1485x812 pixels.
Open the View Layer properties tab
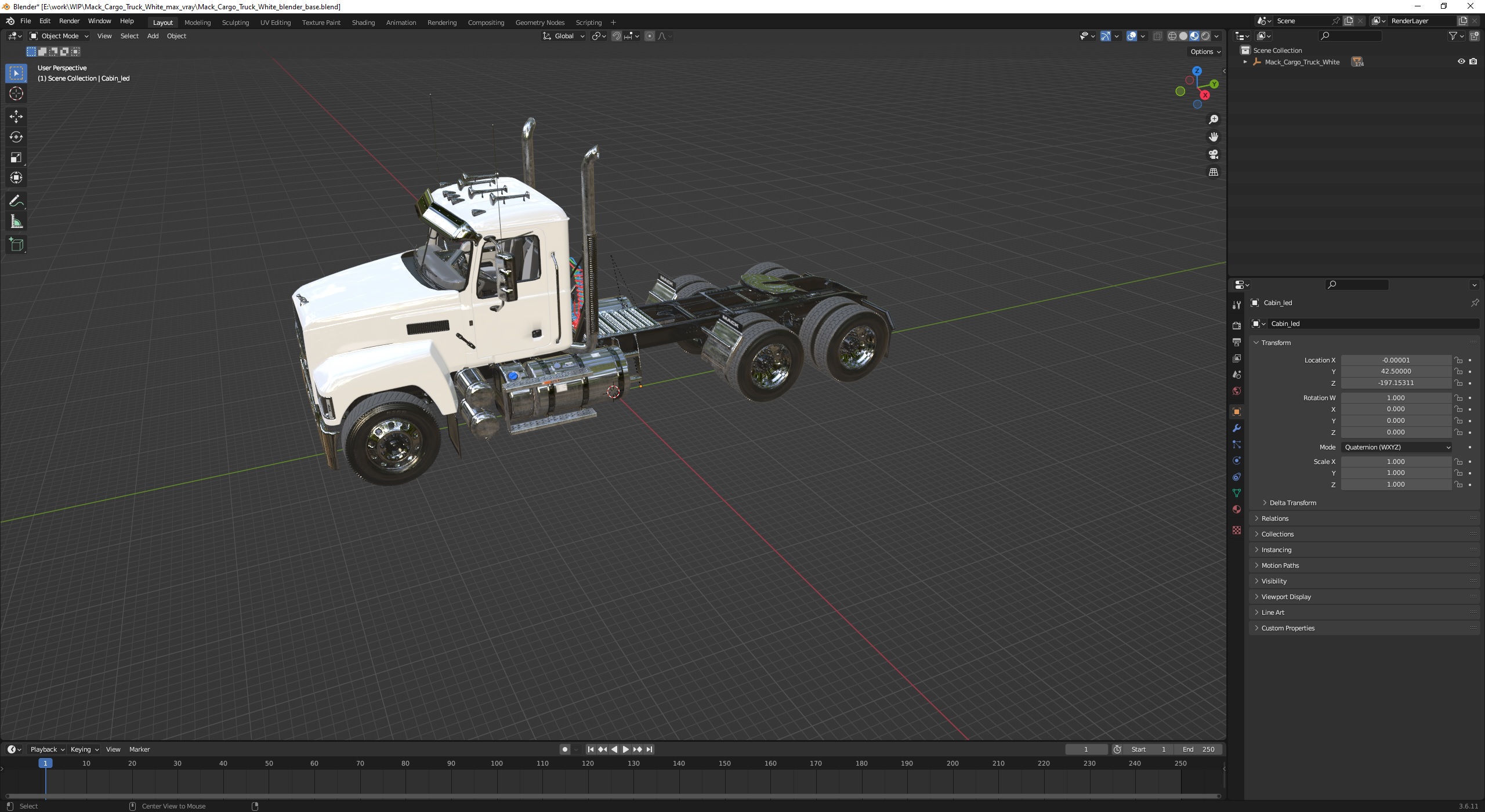point(1237,358)
